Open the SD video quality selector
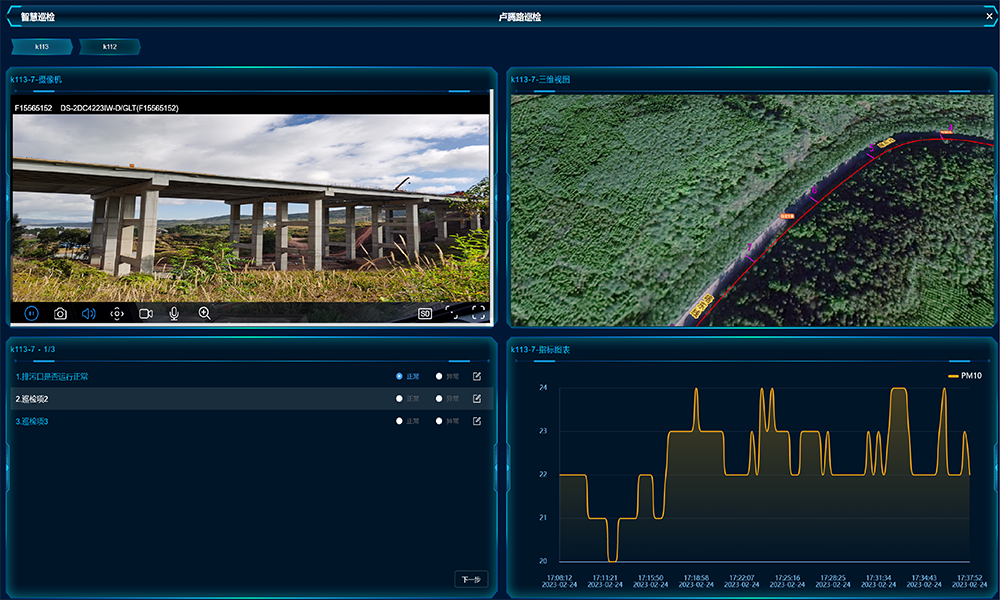The image size is (1000, 600). (425, 313)
